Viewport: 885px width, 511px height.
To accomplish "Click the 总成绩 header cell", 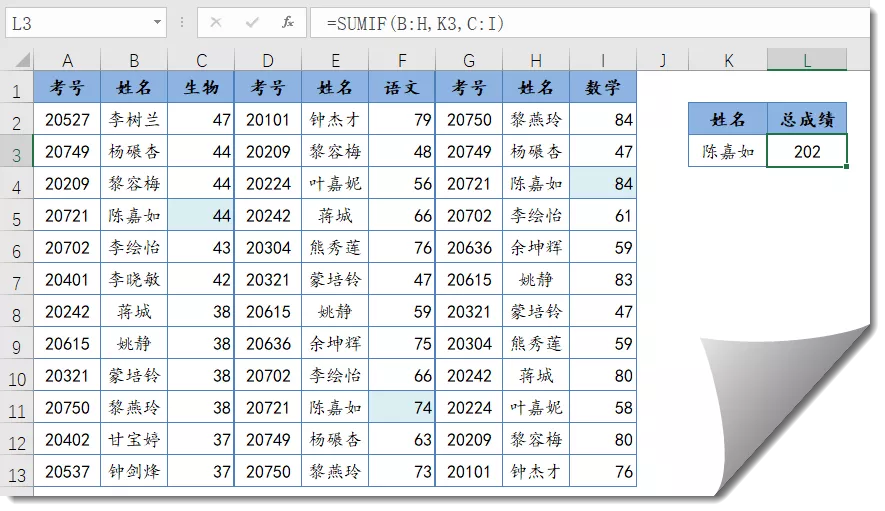I will click(x=807, y=120).
